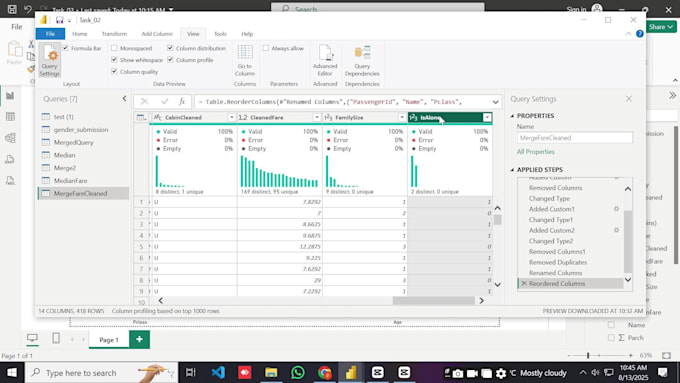This screenshot has height=383, width=680.
Task: Delete the Reordered Columns step
Action: [x=524, y=283]
